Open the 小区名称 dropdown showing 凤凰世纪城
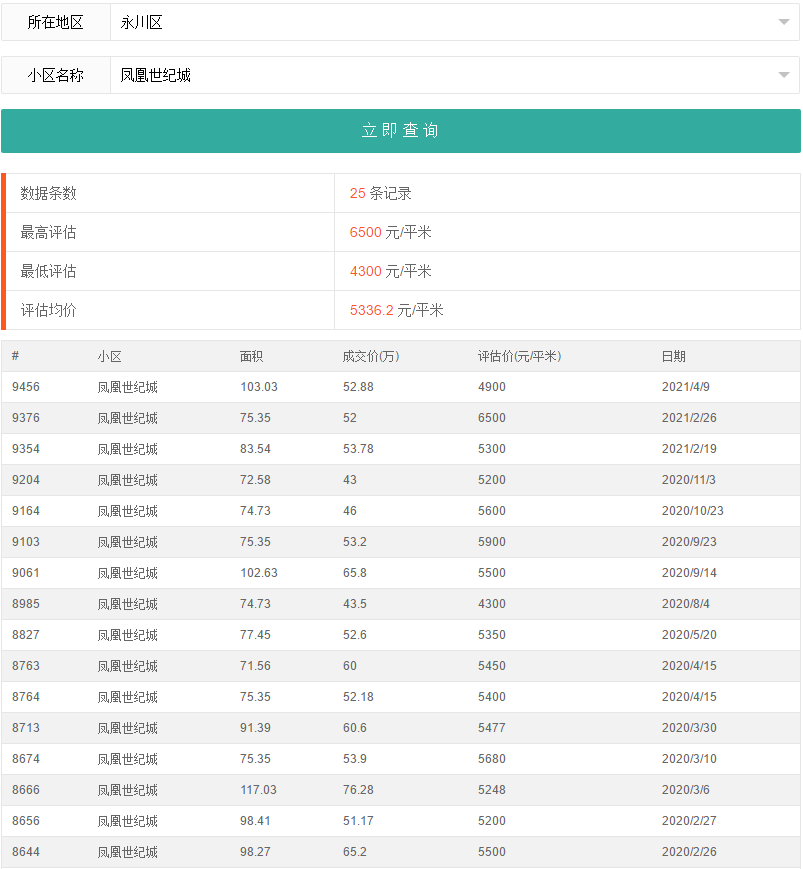Screen dimensions: 803x869 pos(454,75)
